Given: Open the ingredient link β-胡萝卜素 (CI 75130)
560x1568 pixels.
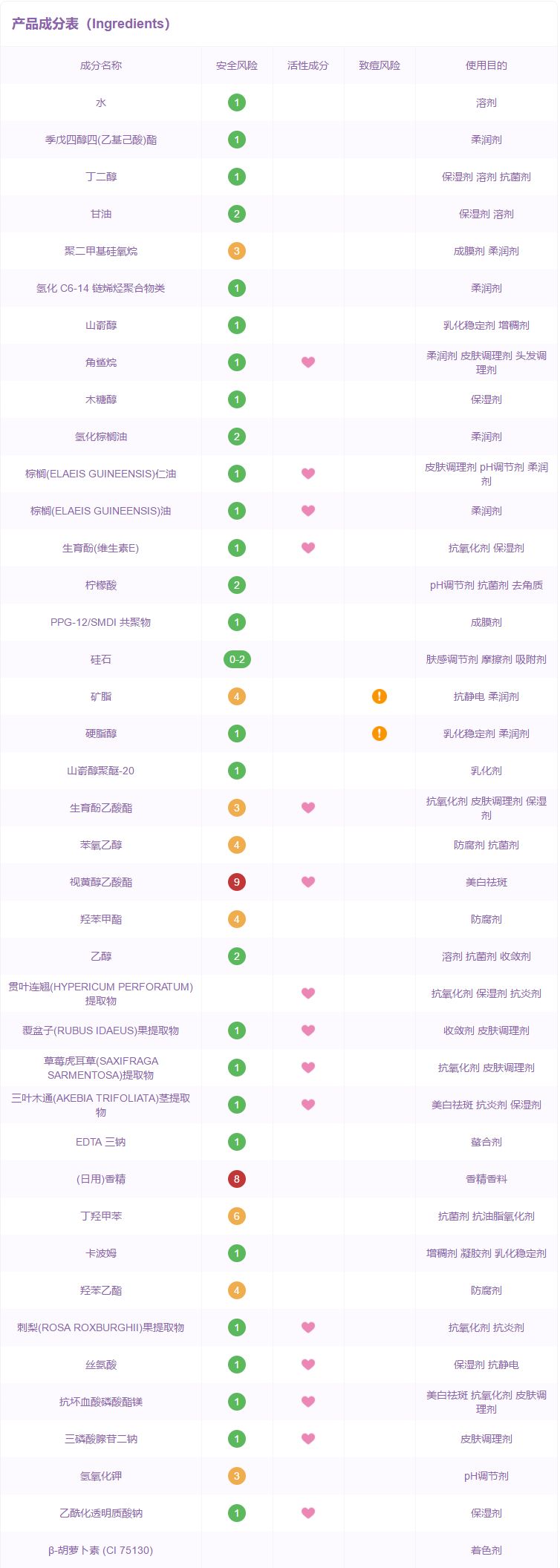Looking at the screenshot, I should pos(101,1550).
